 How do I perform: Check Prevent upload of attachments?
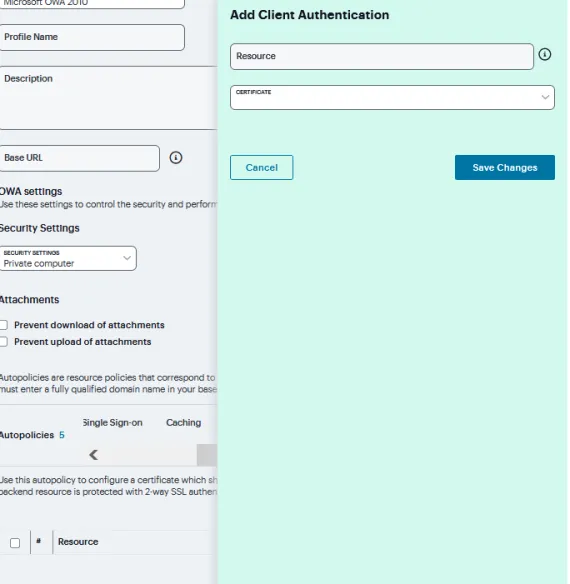pyautogui.click(x=3, y=342)
